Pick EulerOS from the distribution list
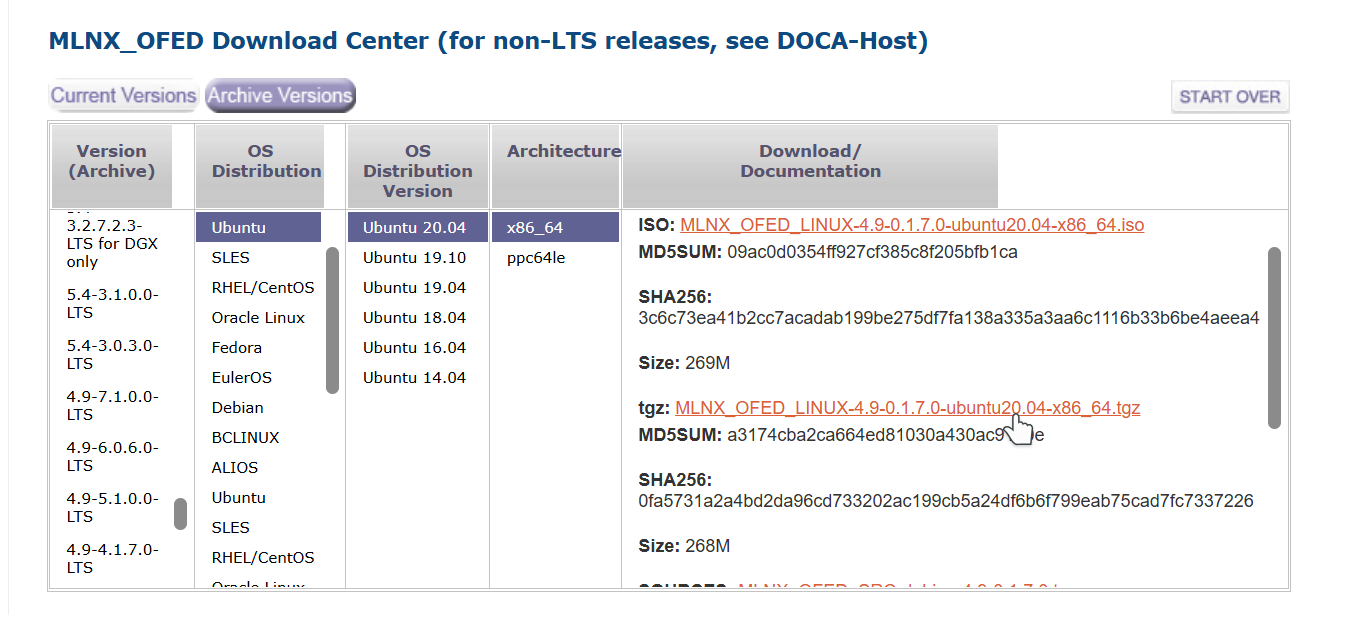 coord(242,378)
